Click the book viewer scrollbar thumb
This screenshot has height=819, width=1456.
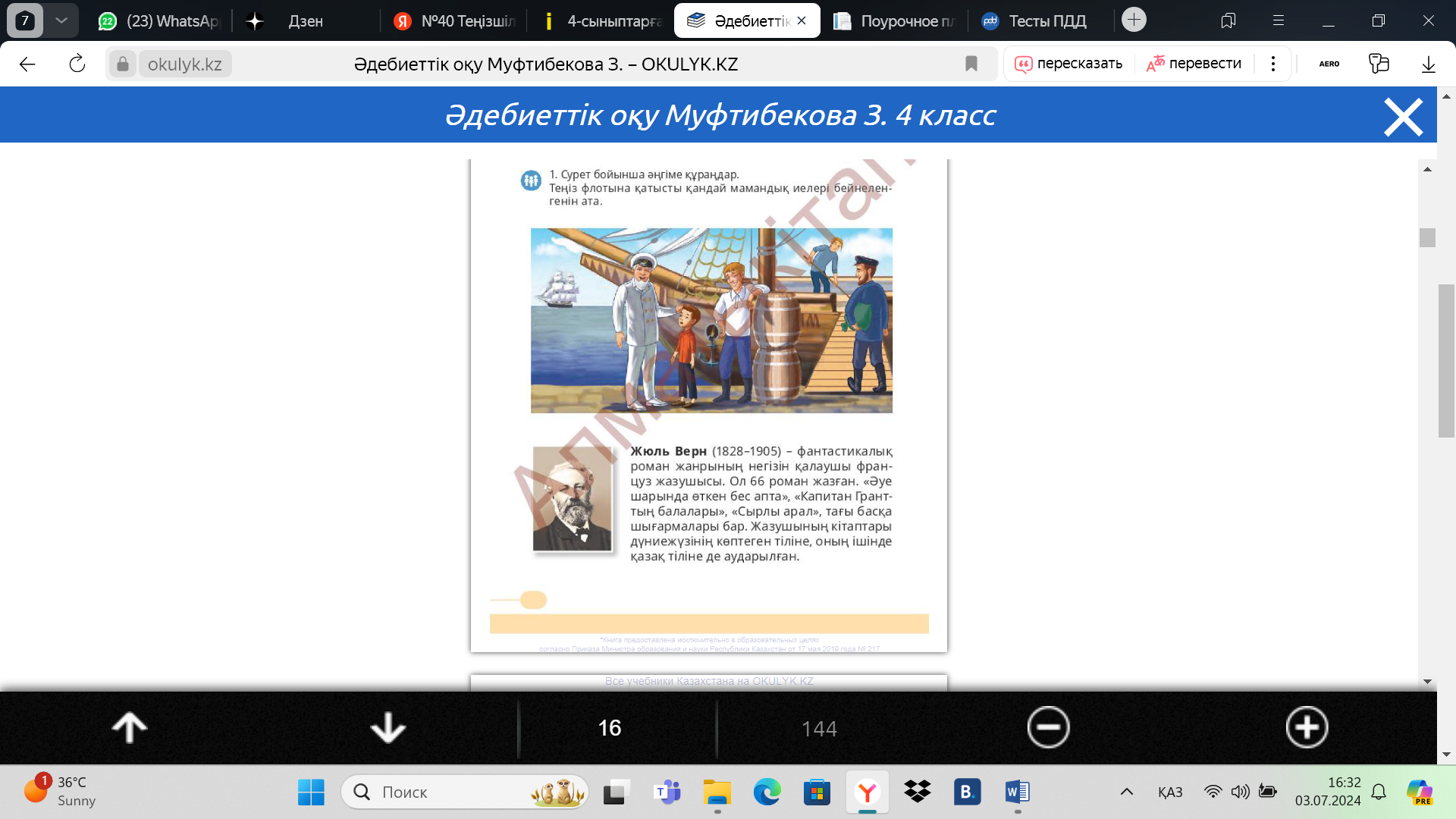tap(1427, 237)
